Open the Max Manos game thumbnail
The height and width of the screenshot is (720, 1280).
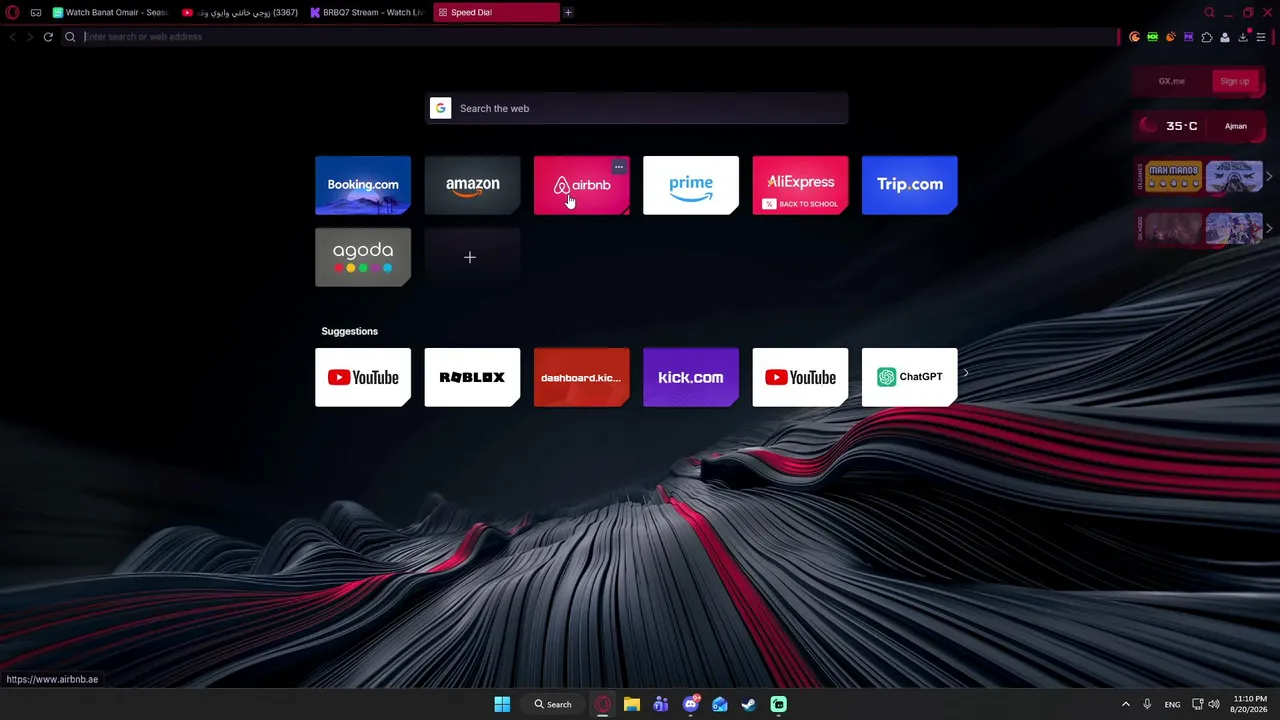coord(1173,176)
